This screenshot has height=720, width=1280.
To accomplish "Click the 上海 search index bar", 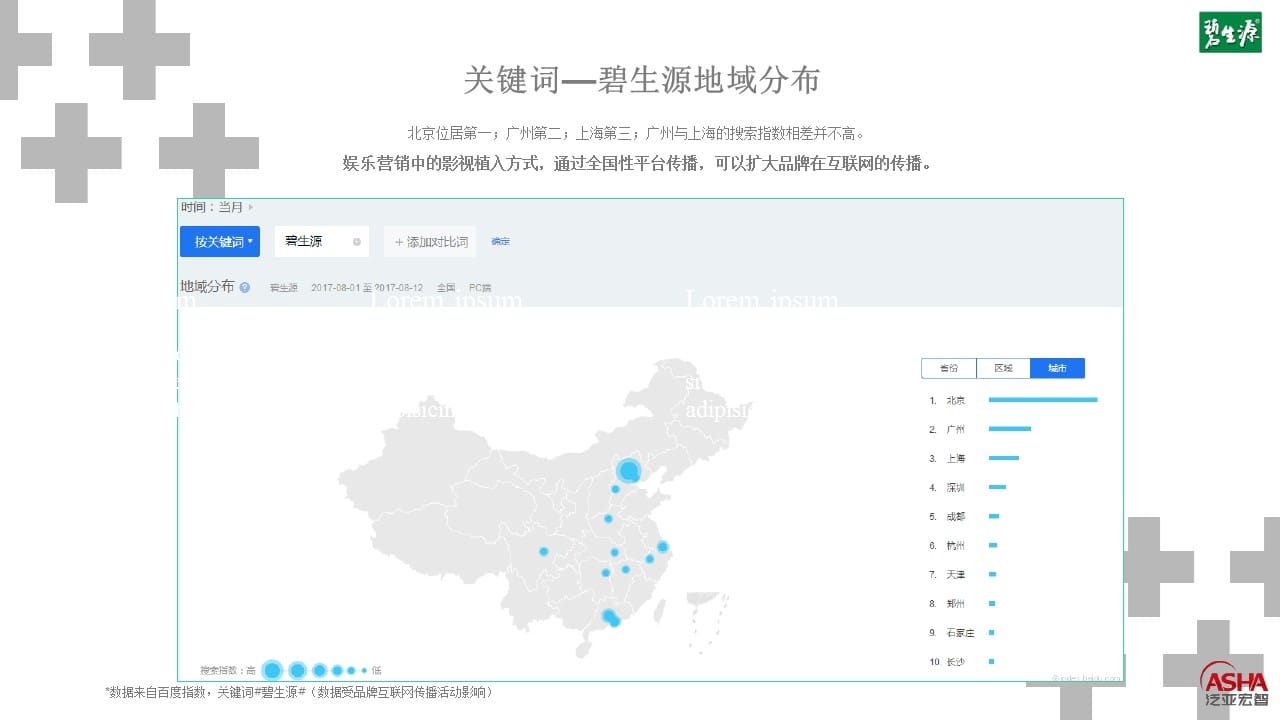I will point(1004,458).
